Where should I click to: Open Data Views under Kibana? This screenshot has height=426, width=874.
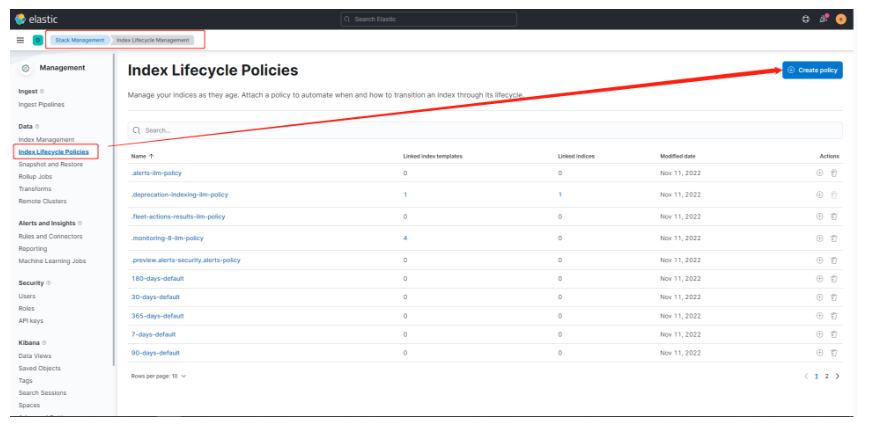point(35,356)
